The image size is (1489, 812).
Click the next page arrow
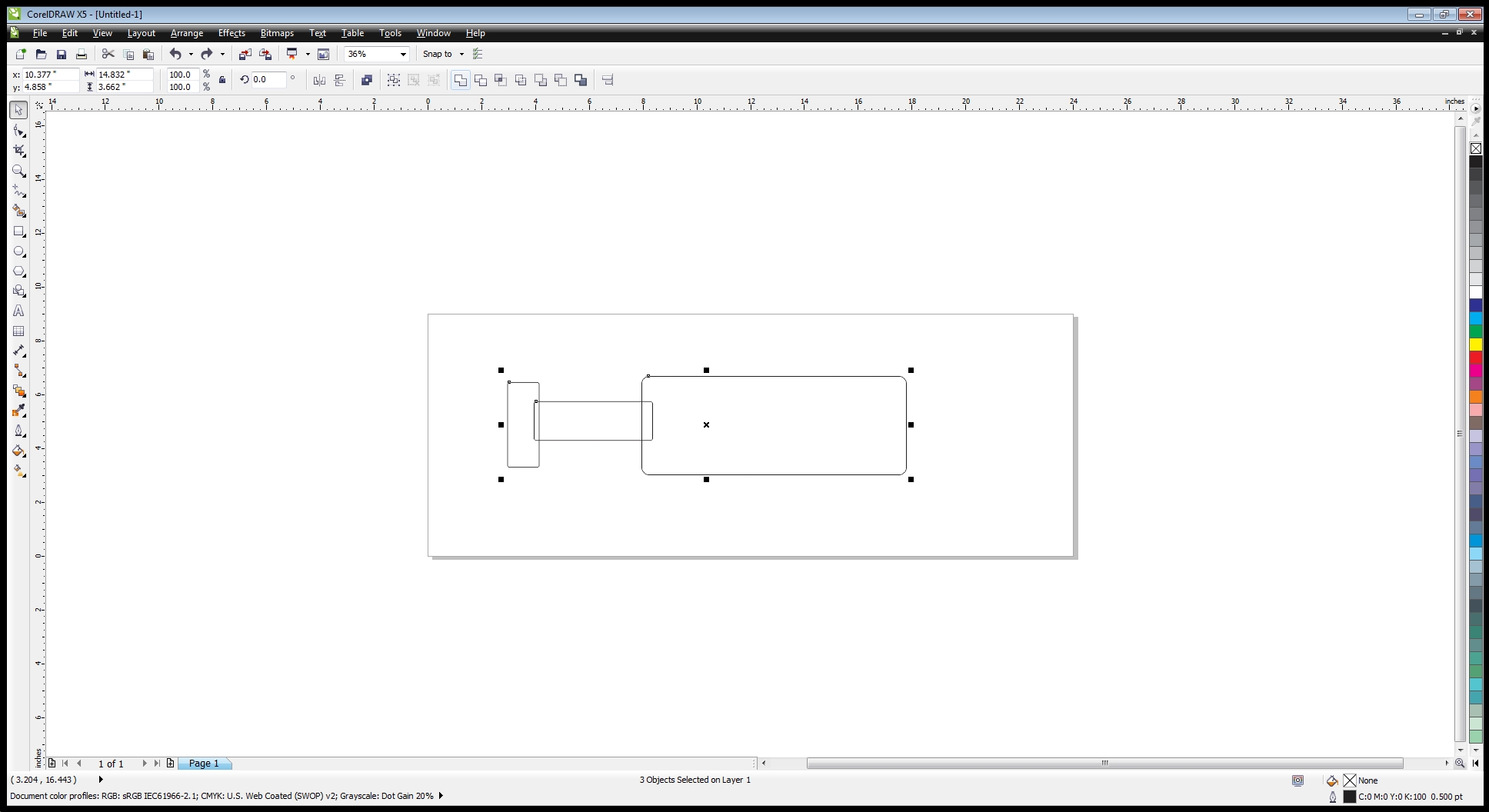(x=144, y=764)
